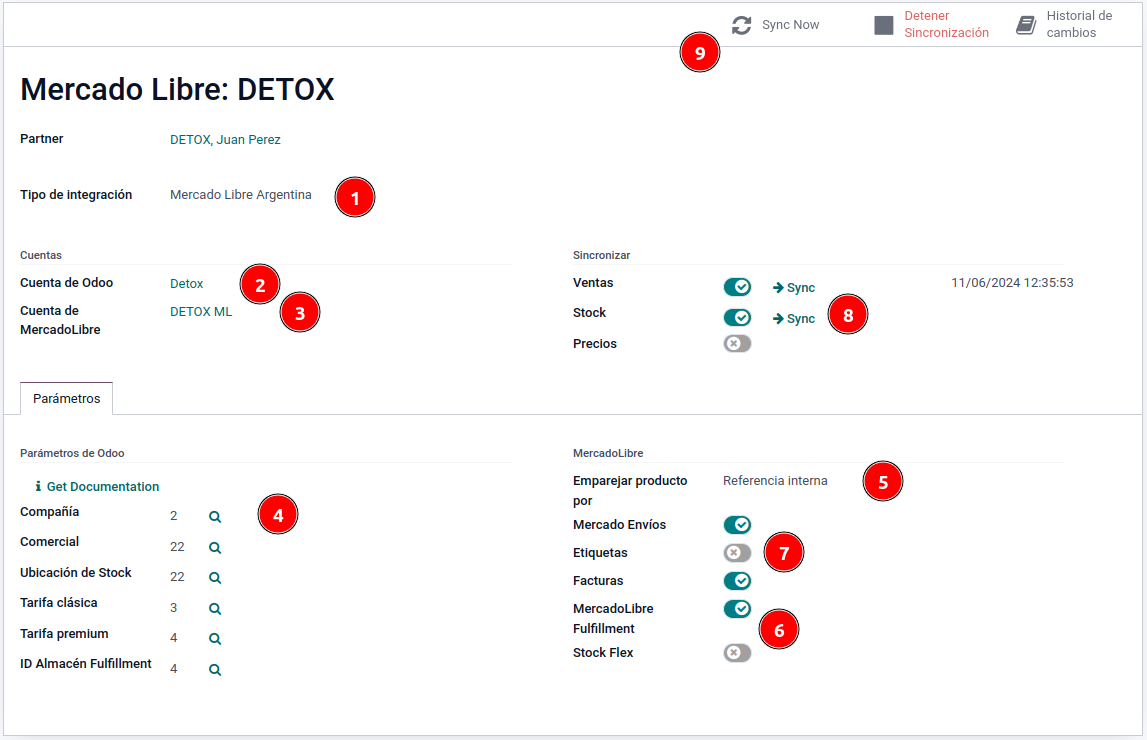Open the Historial de cambios book icon
This screenshot has width=1147, height=740.
[1026, 25]
